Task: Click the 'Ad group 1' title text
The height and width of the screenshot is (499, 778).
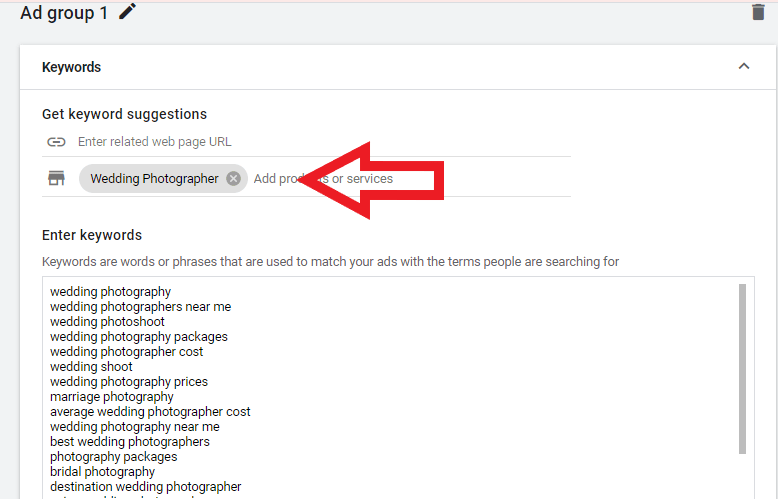Action: pos(64,13)
